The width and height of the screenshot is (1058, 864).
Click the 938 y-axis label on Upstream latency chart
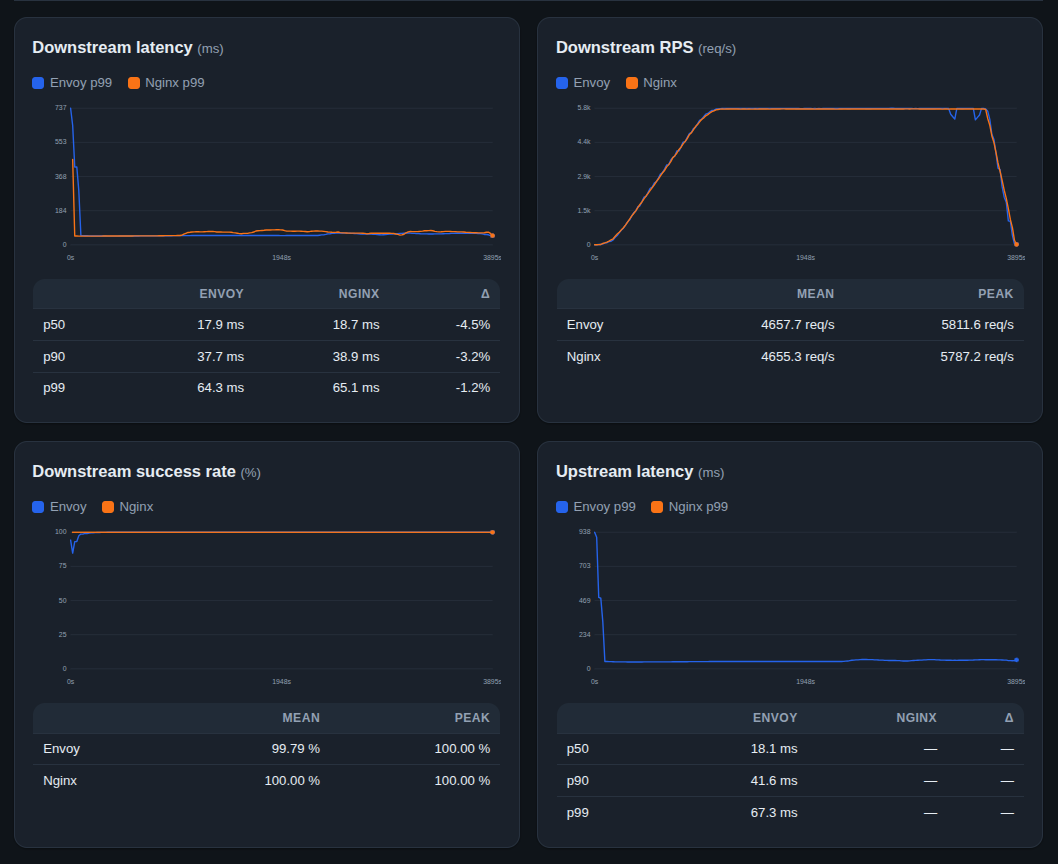(x=584, y=532)
